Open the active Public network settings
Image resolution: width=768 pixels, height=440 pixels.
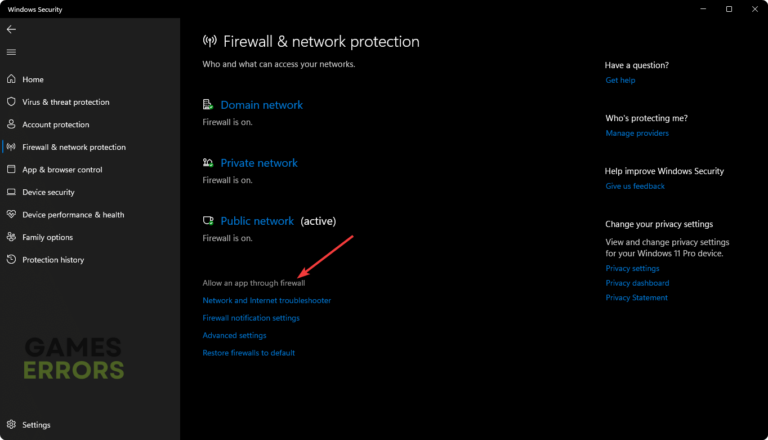[257, 221]
